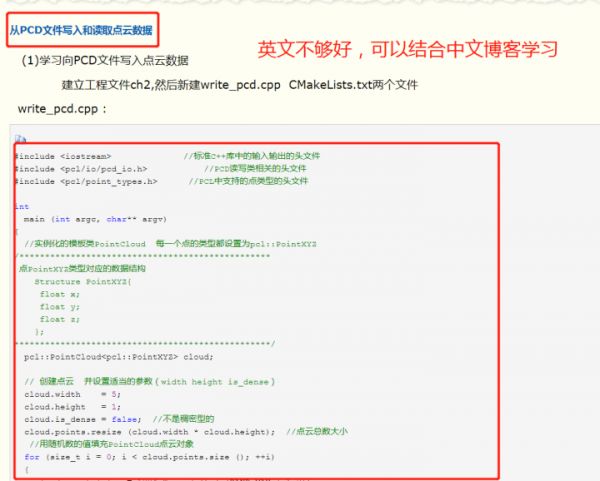Click the copy-code icon above the code block
Screen dimensions: 600x481
[20, 139]
